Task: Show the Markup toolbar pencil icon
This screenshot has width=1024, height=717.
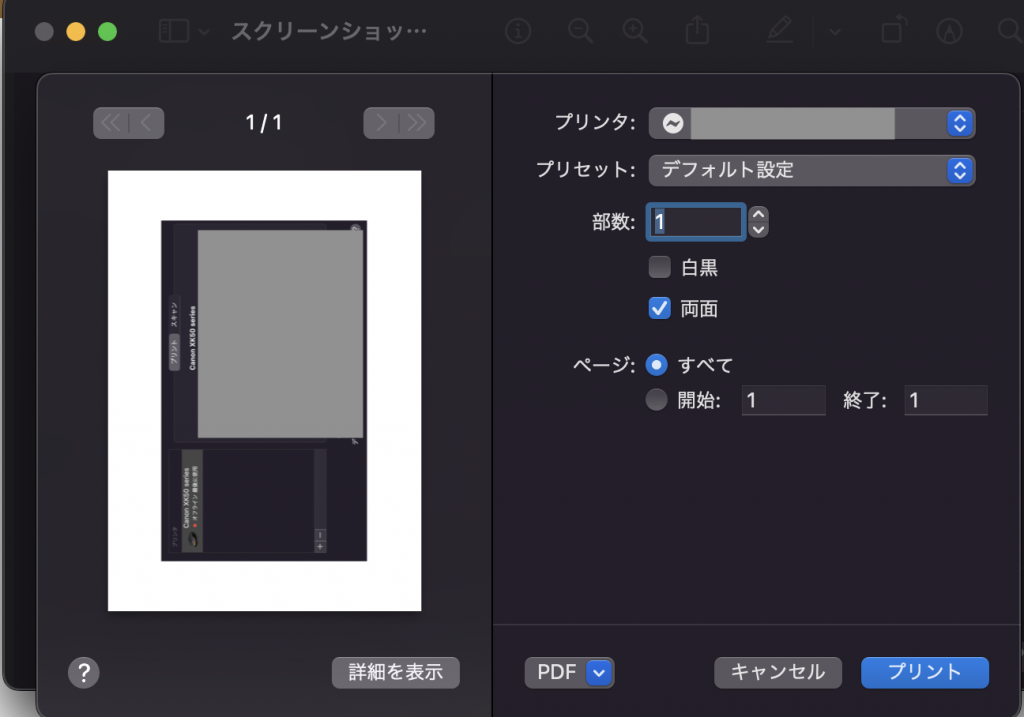Action: pyautogui.click(x=780, y=31)
